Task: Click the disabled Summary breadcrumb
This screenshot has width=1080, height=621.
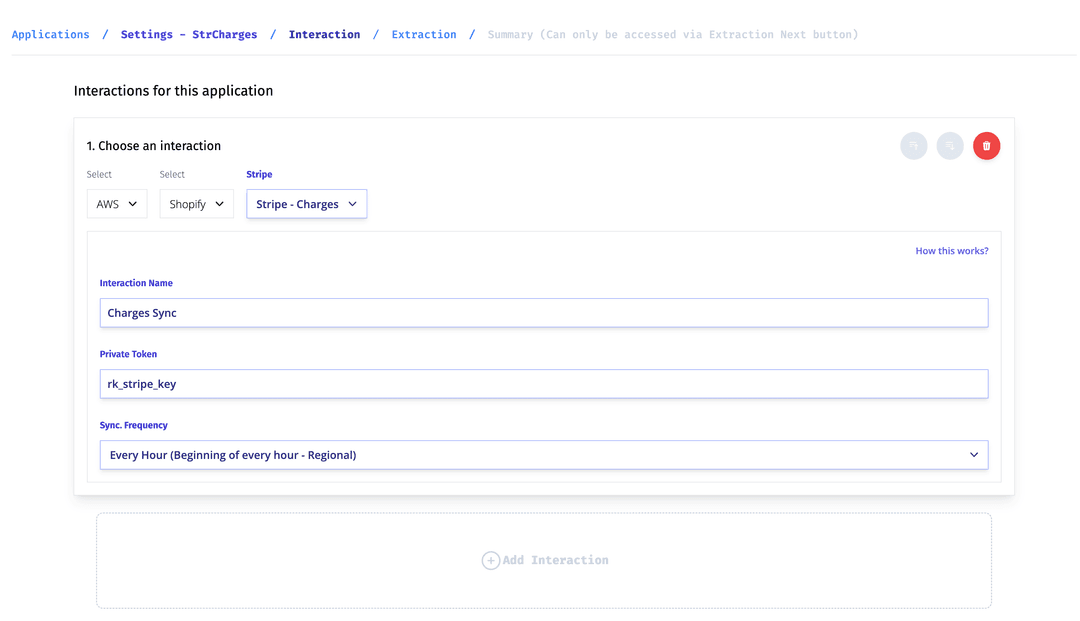Action: coord(673,34)
